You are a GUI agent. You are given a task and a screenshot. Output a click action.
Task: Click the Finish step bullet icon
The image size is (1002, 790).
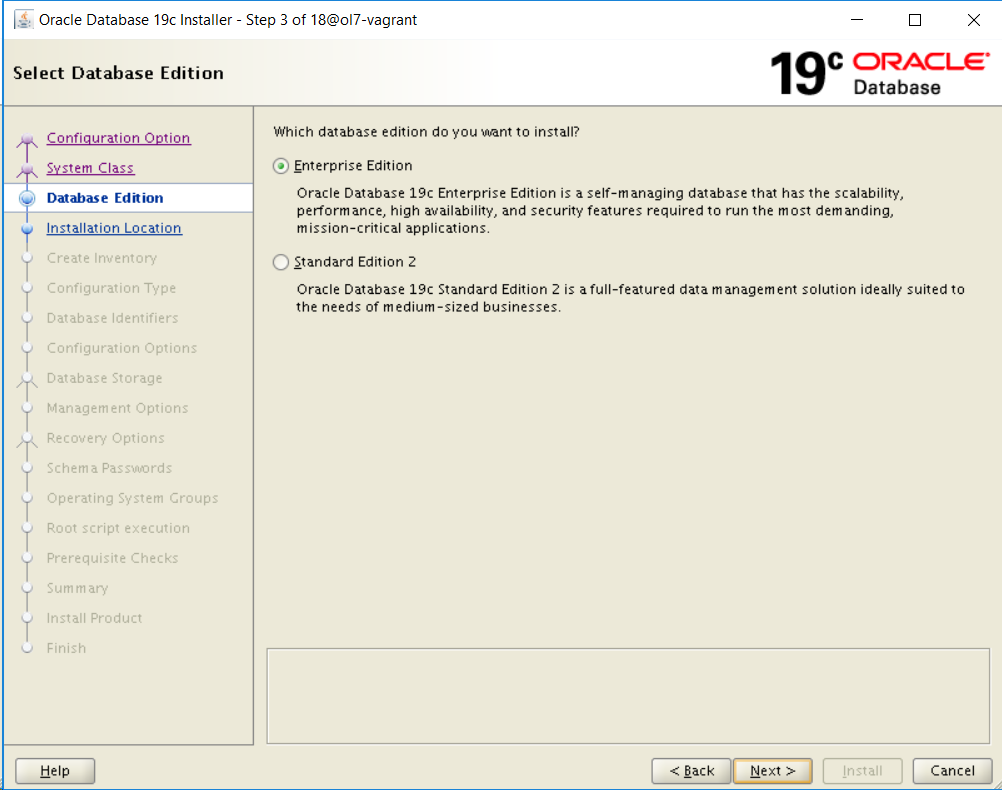(27, 648)
